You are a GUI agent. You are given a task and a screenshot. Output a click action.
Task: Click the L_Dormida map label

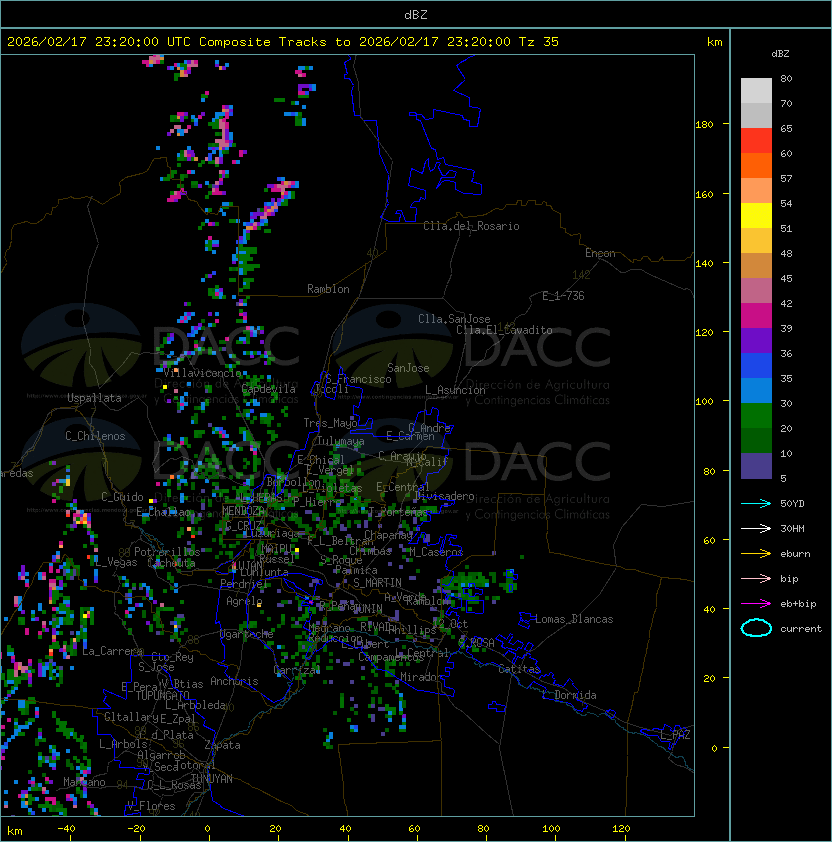pyautogui.click(x=569, y=695)
